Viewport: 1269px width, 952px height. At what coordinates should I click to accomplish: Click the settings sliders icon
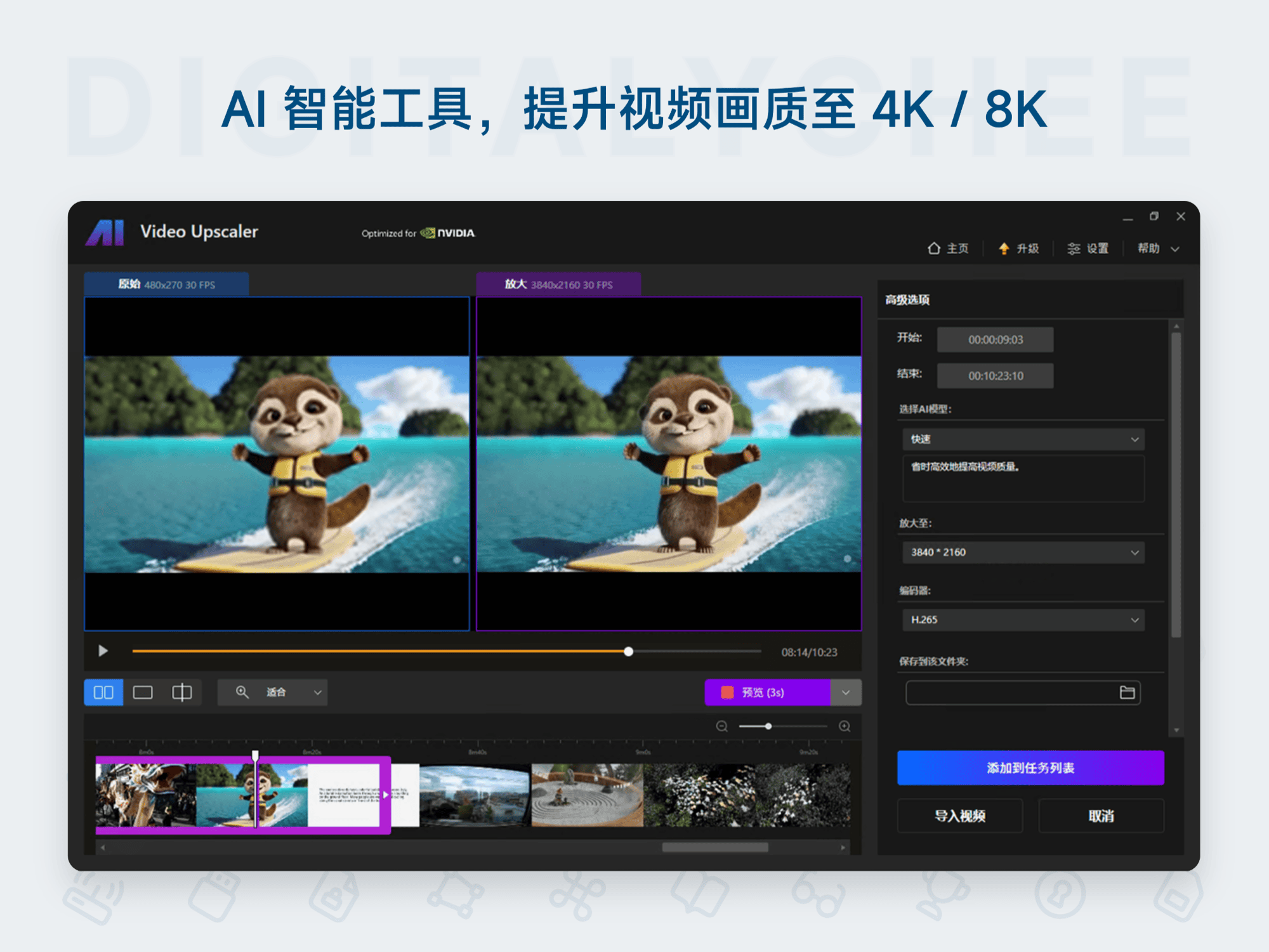pos(1074,248)
